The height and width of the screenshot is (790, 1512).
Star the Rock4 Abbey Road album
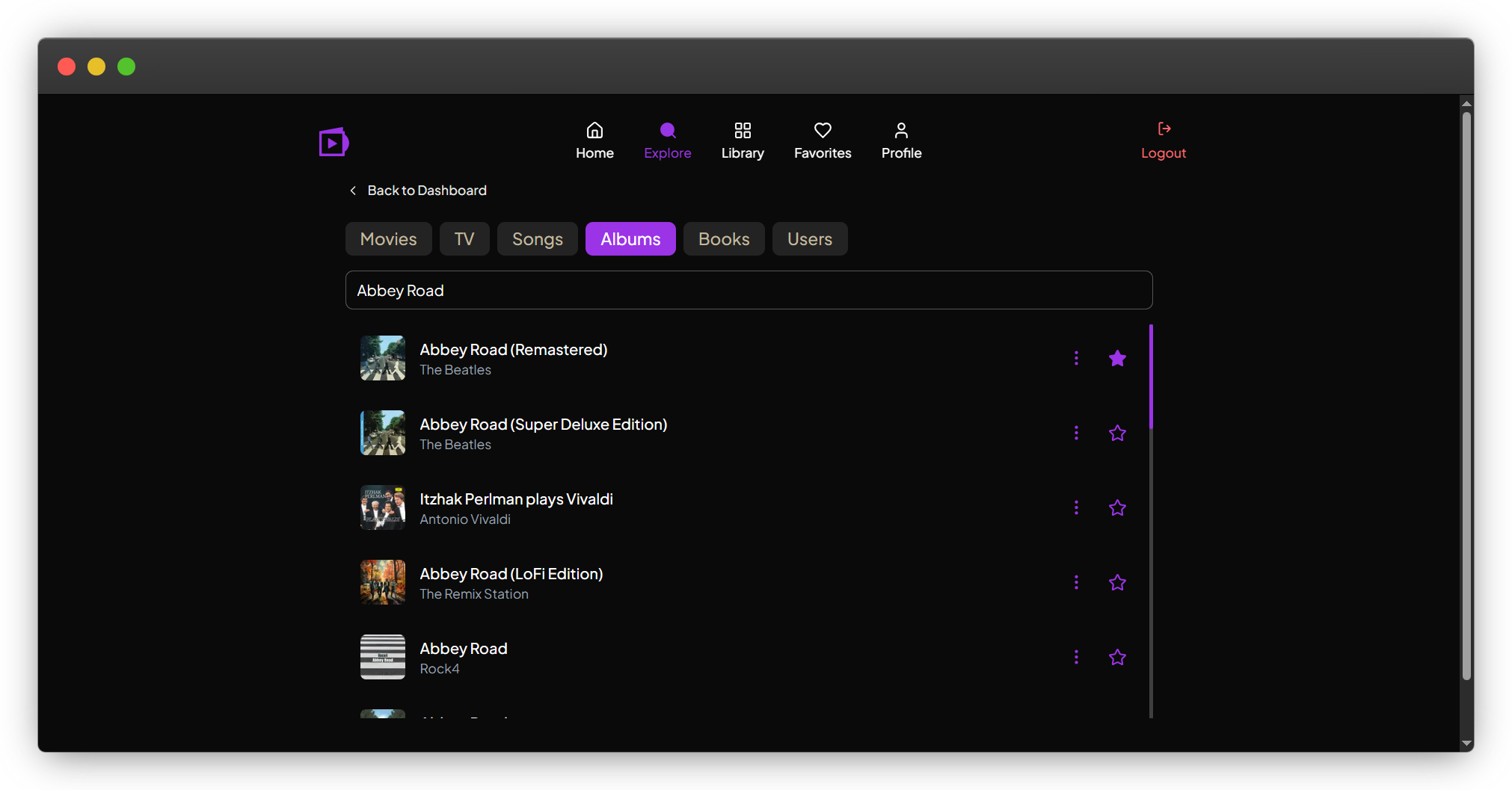pyautogui.click(x=1117, y=657)
